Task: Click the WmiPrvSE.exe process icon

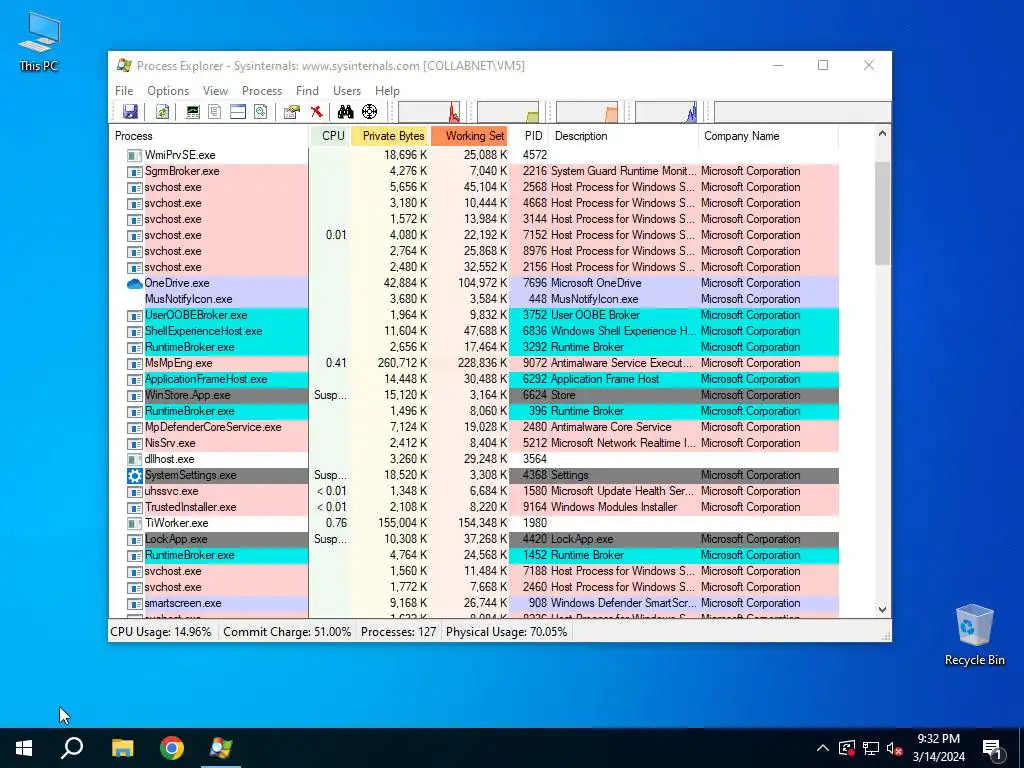Action: (x=135, y=155)
